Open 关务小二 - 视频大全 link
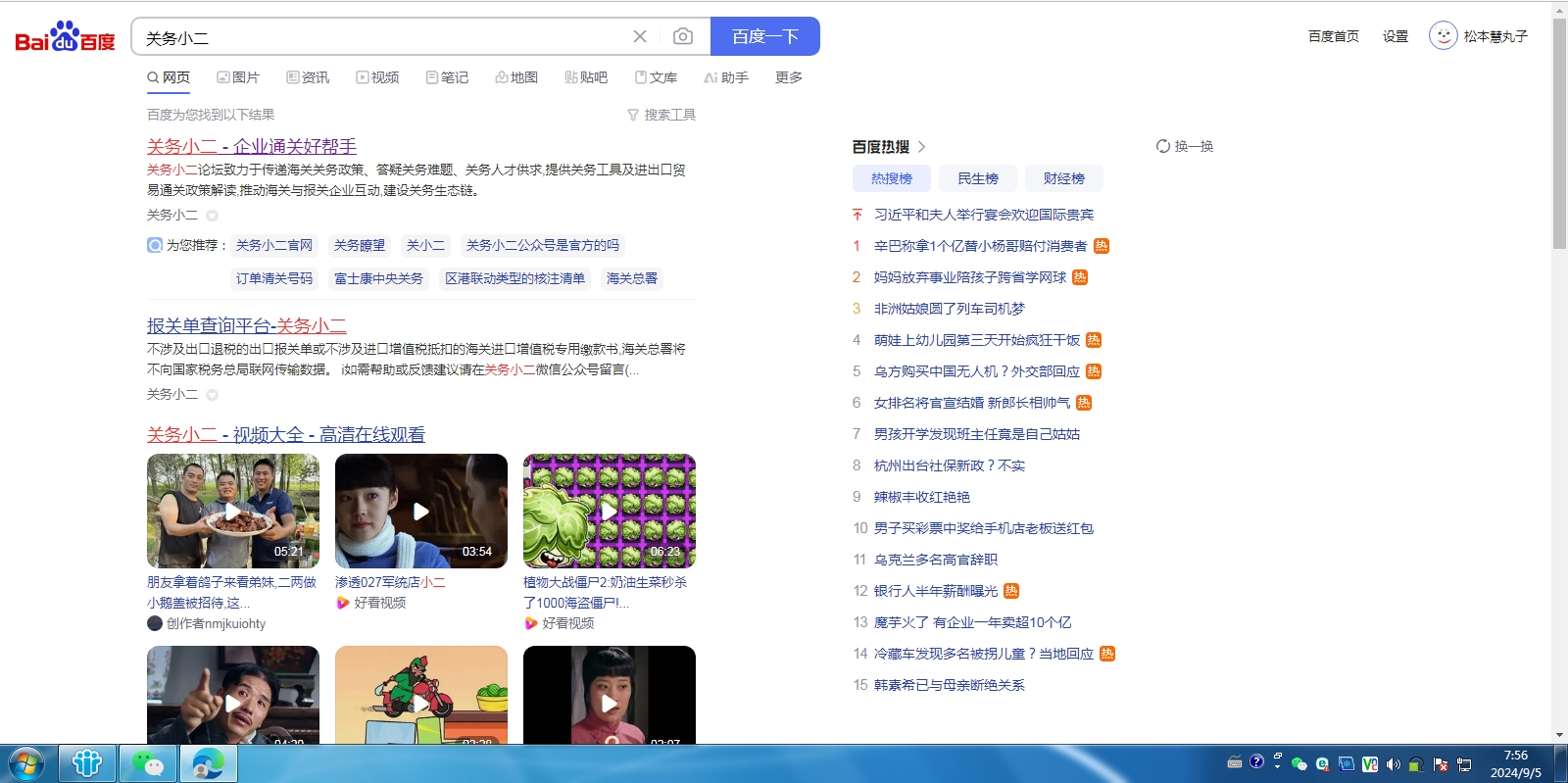1568x783 pixels. pos(286,434)
